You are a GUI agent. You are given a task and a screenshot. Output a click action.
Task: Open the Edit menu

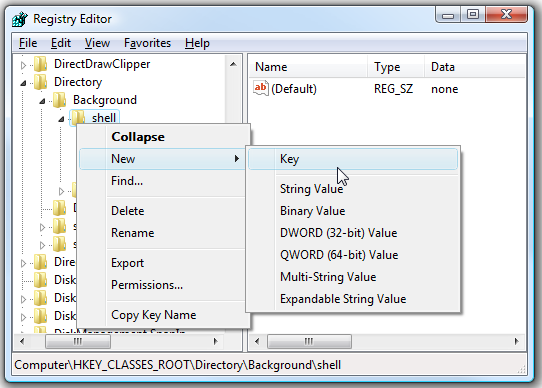tap(61, 43)
